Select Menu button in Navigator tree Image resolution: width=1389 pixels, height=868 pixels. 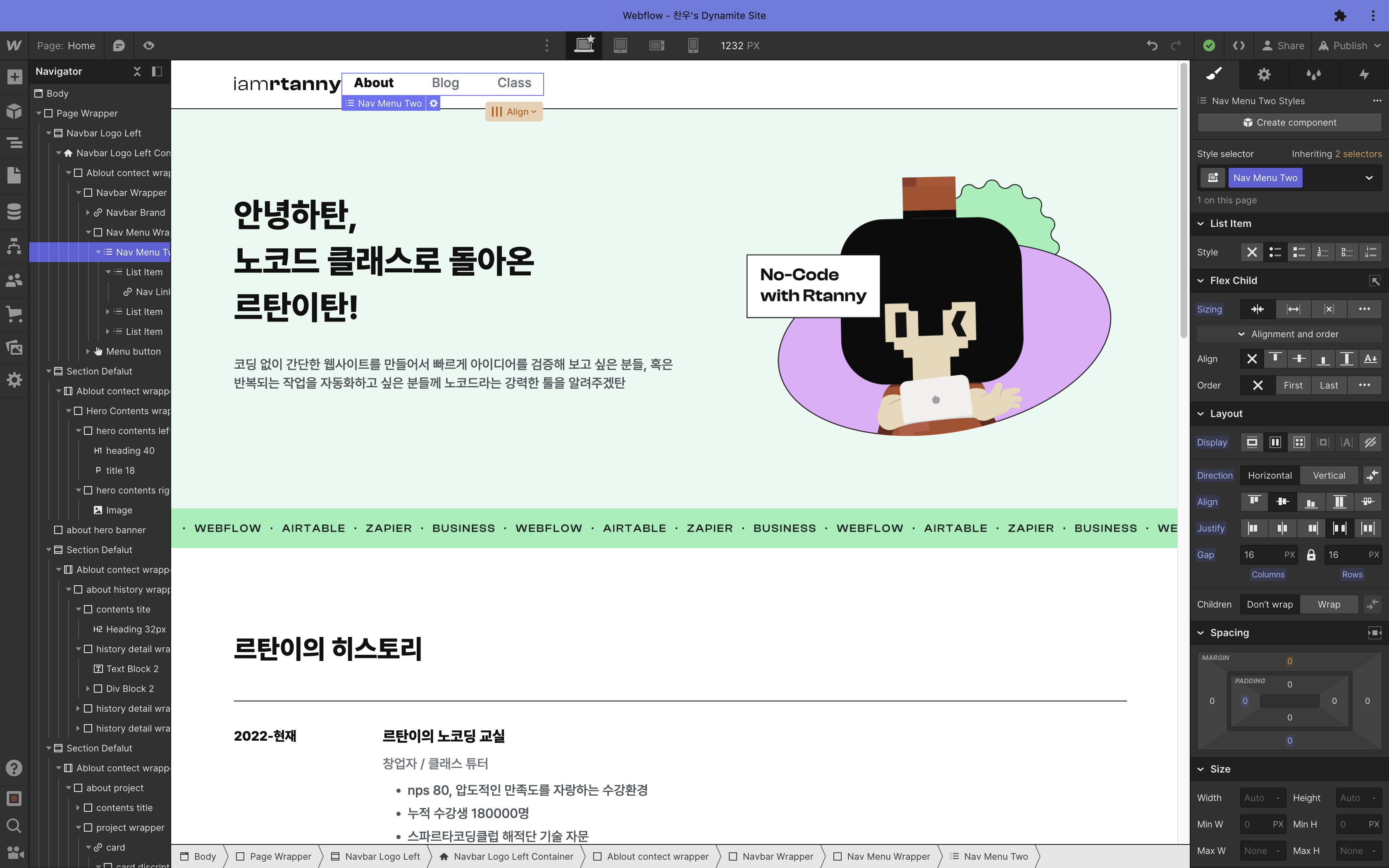coord(133,351)
